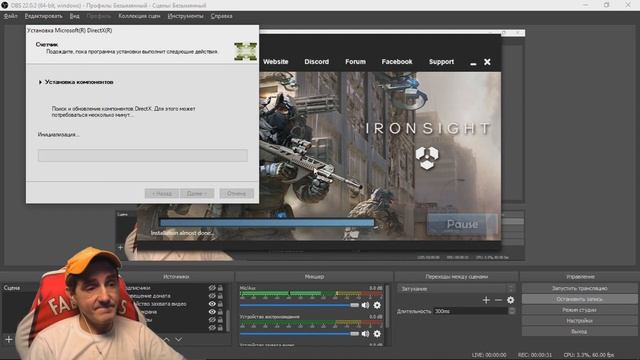Click Запустить трансляцию button
The image size is (640, 360).
[x=579, y=288]
